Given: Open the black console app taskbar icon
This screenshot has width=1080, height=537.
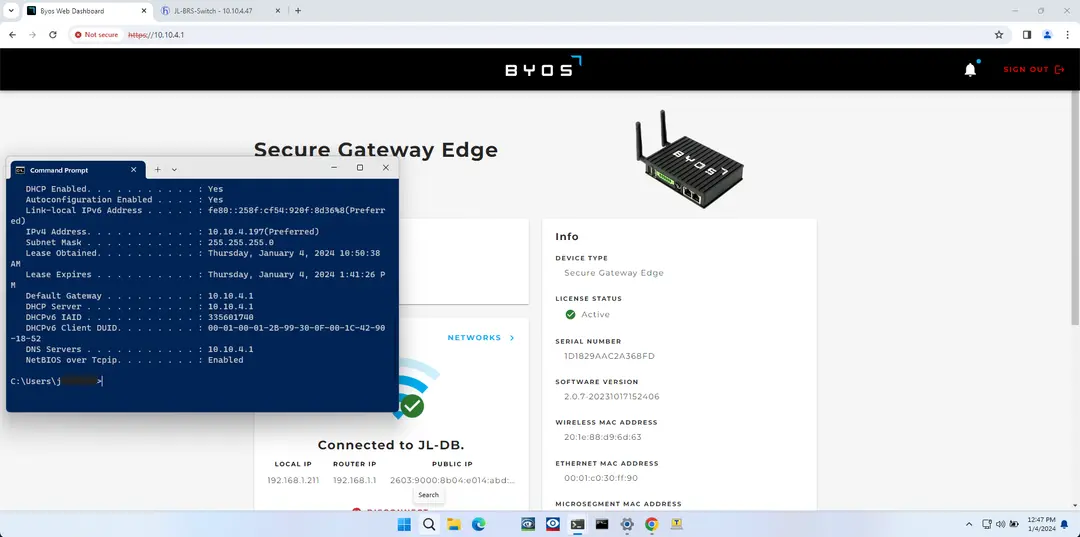Looking at the screenshot, I should pyautogui.click(x=602, y=525).
